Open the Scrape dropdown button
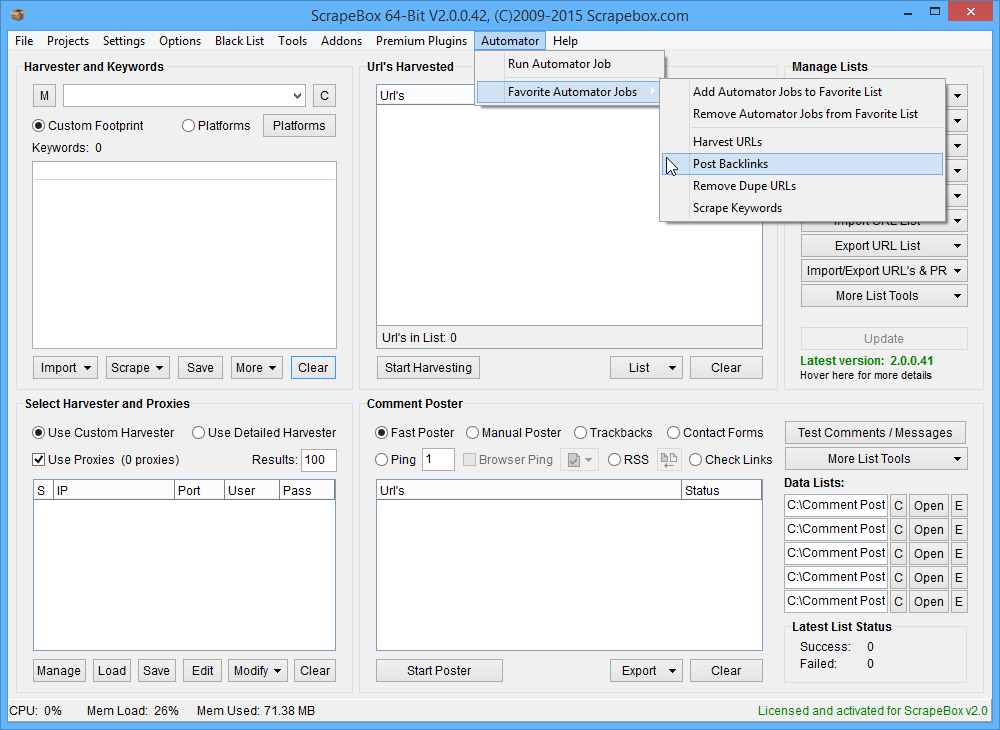 tap(138, 368)
